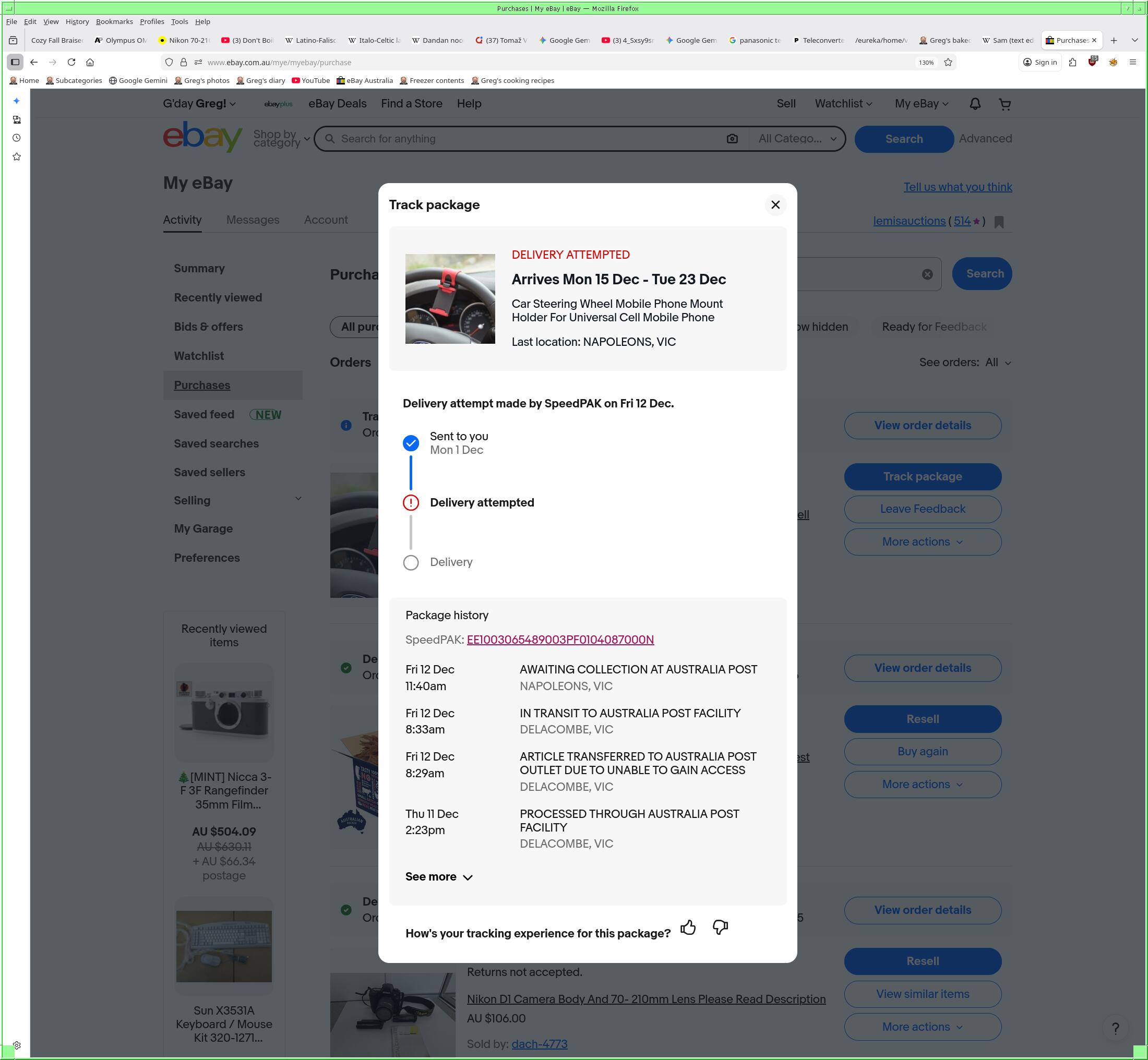Screen dimensions: 1148x1060
Task: Open the eBay notifications bell
Action: click(975, 104)
